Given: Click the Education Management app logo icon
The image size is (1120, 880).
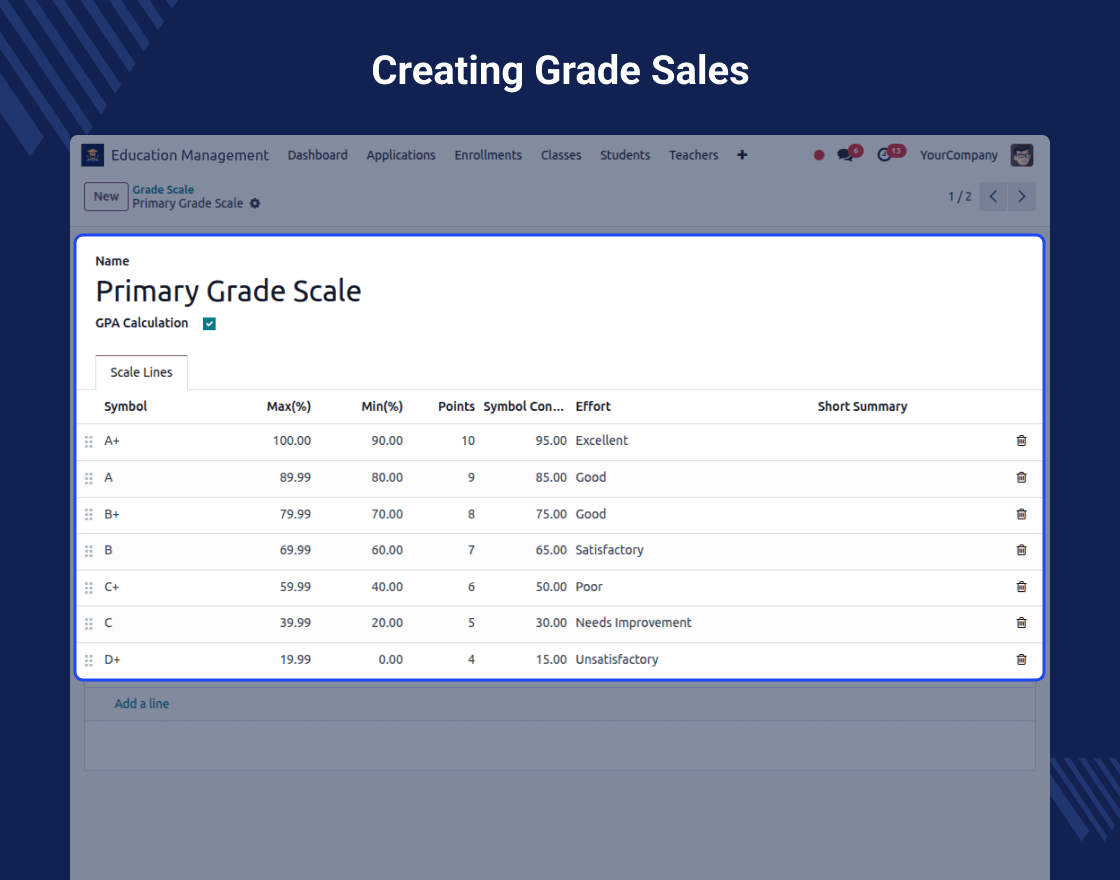Looking at the screenshot, I should [92, 155].
